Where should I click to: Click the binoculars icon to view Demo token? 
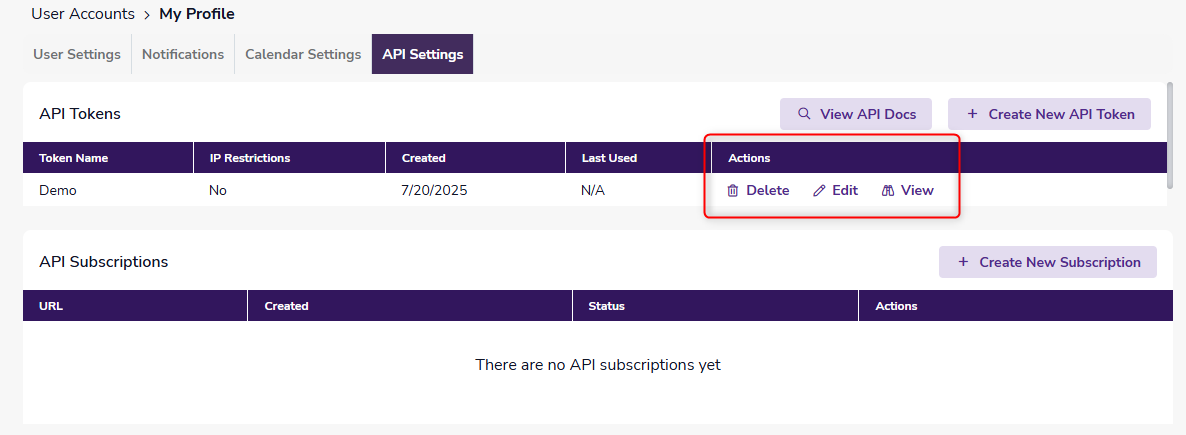point(888,191)
